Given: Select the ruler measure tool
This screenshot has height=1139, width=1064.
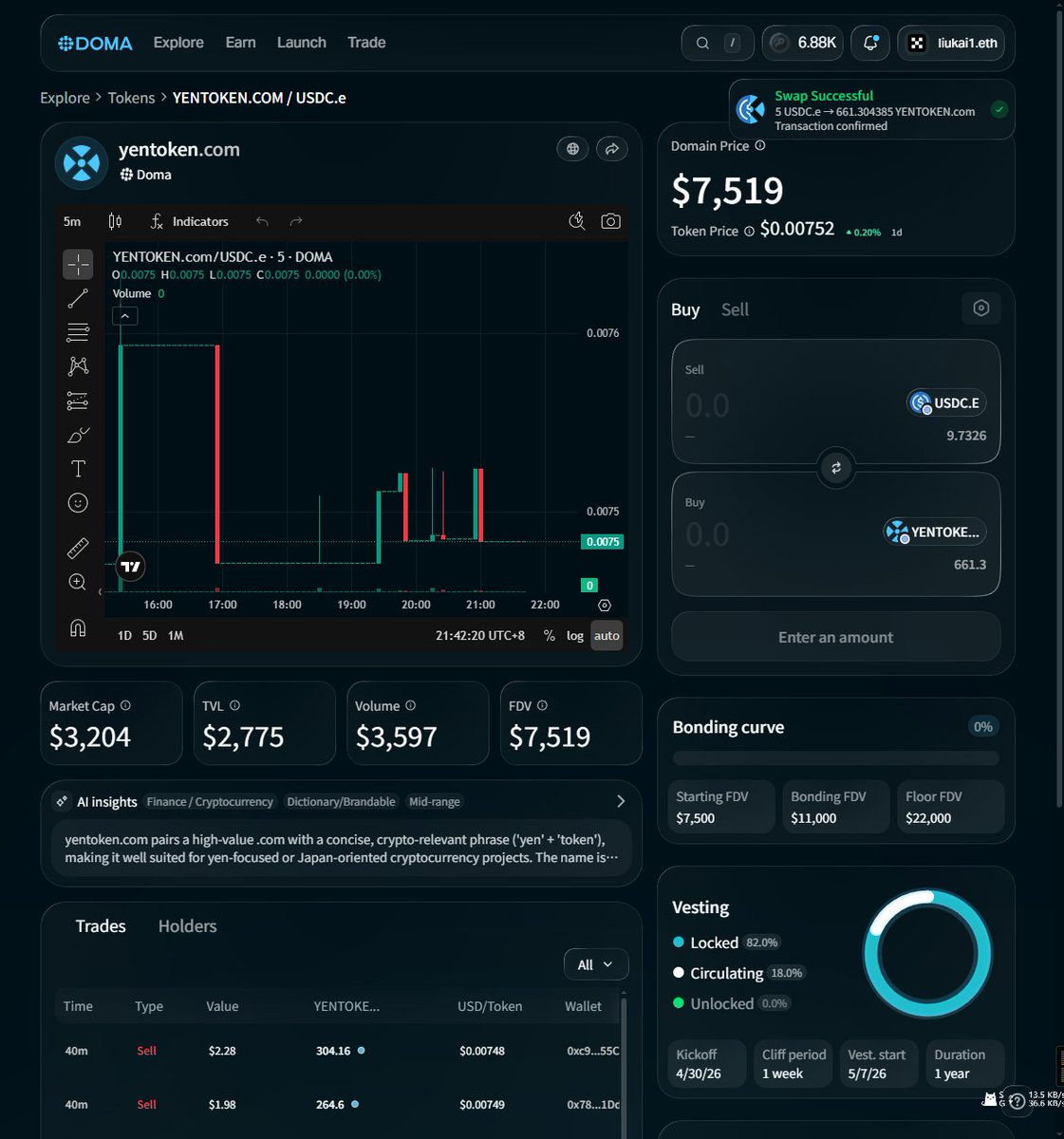Looking at the screenshot, I should [x=78, y=548].
